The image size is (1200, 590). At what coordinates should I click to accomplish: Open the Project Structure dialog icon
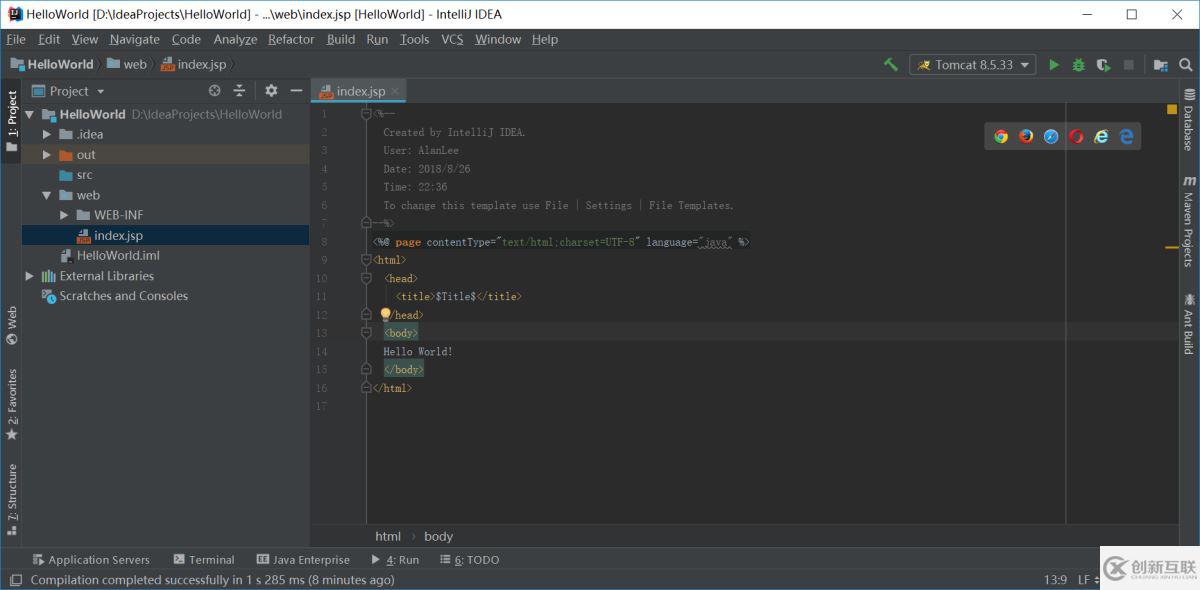click(1160, 64)
